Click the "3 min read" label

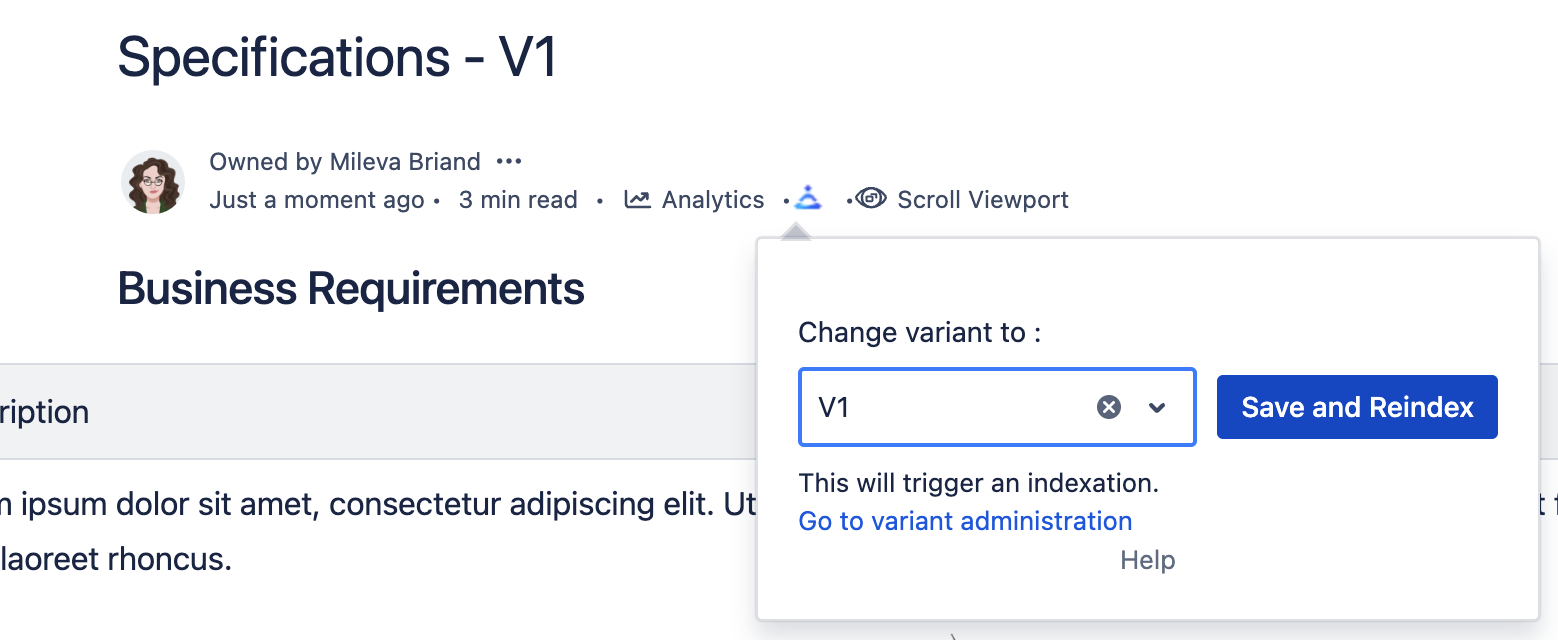pos(518,200)
